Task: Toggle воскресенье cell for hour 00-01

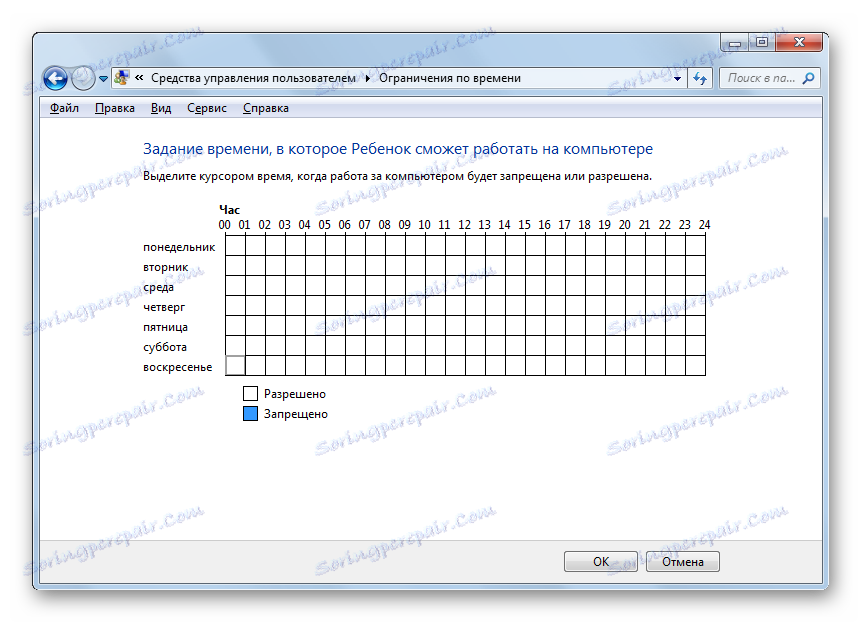Action: tap(235, 366)
